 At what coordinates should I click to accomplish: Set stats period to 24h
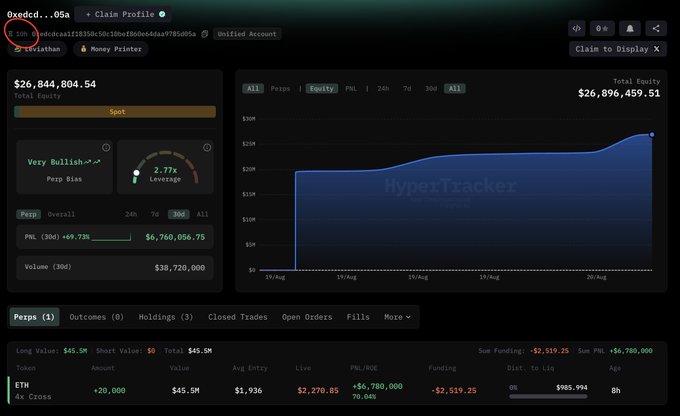tap(131, 214)
